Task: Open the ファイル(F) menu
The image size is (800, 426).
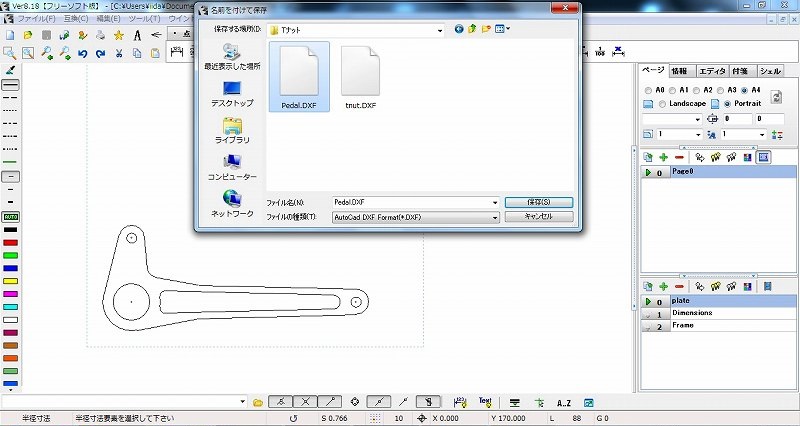Action: pos(37,19)
